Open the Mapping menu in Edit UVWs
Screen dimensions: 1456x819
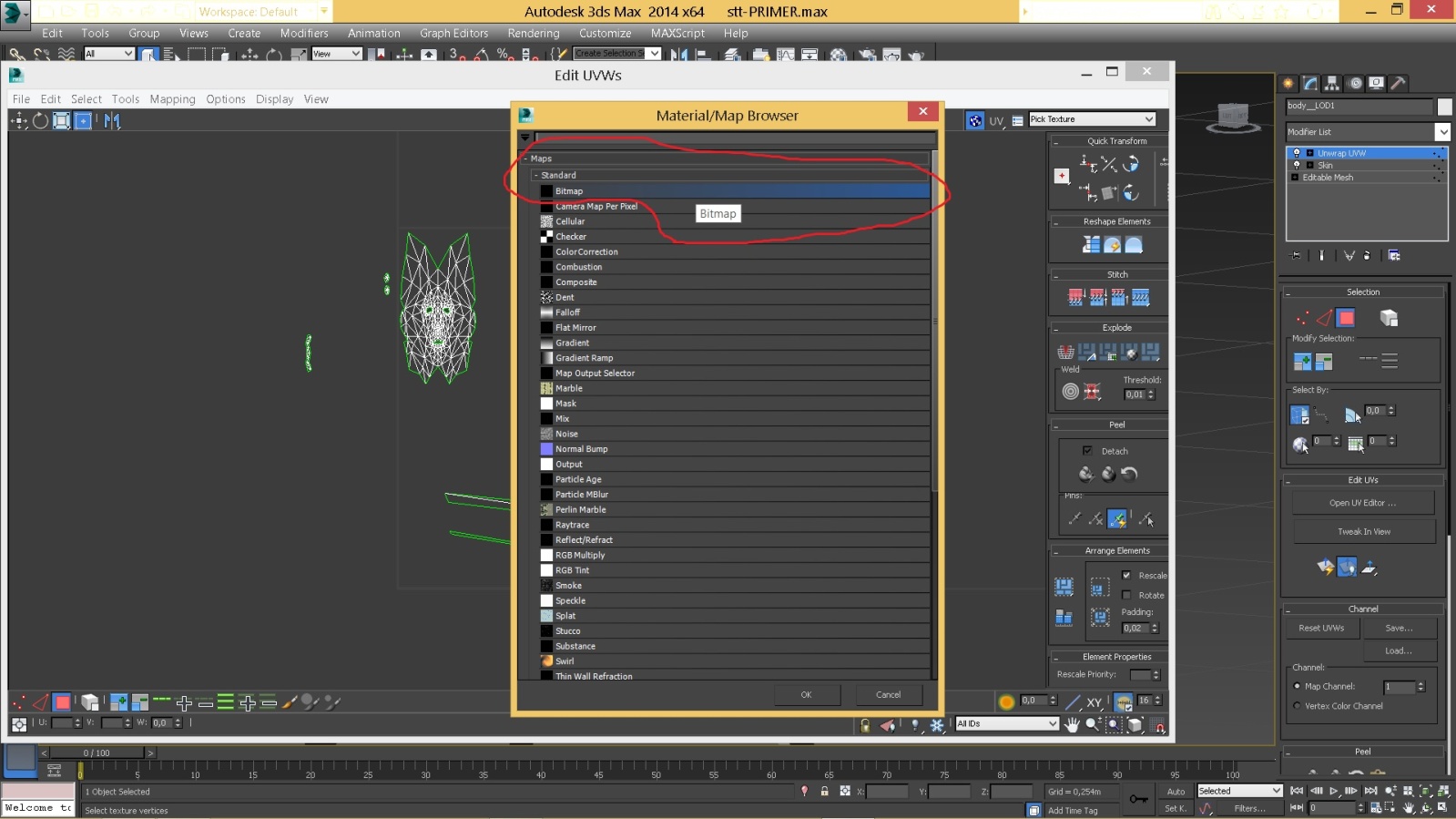[x=172, y=99]
